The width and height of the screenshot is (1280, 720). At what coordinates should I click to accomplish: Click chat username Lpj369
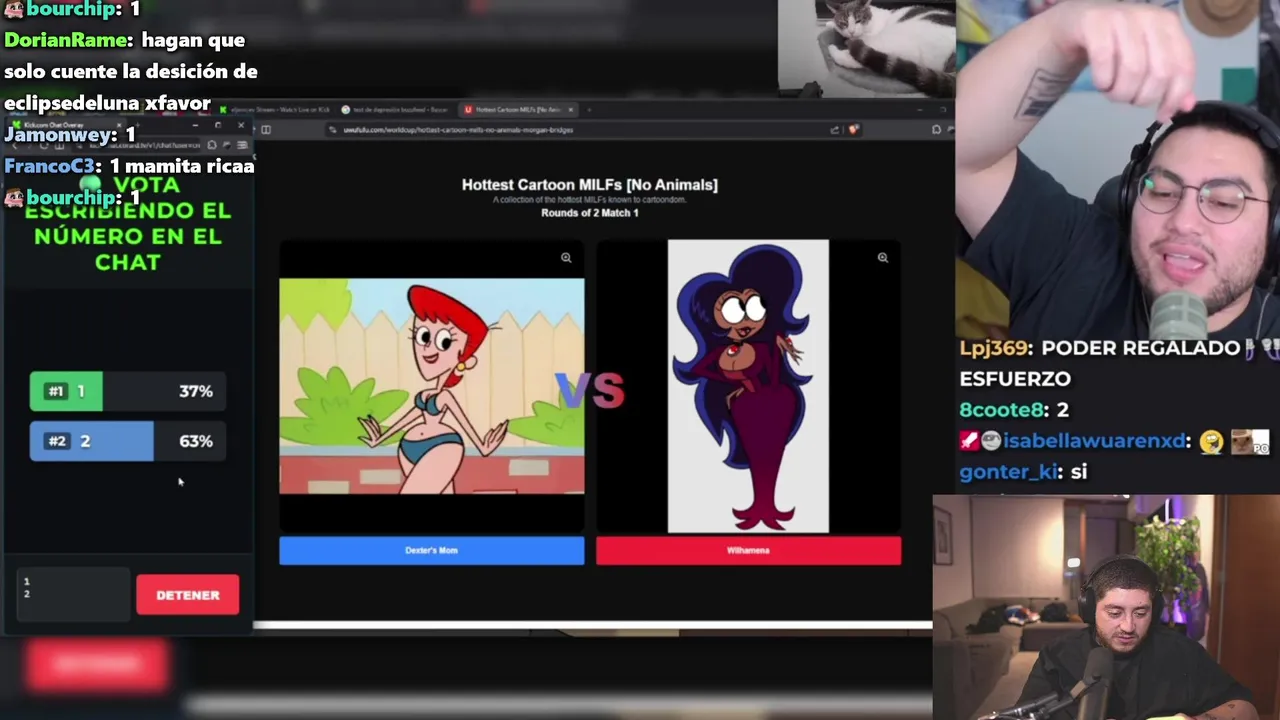[x=995, y=348]
